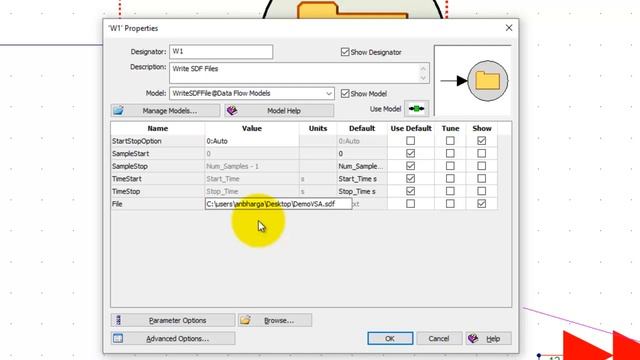Screen dimensions: 640x360
Task: Click the Advanced Options icon
Action: 118,338
